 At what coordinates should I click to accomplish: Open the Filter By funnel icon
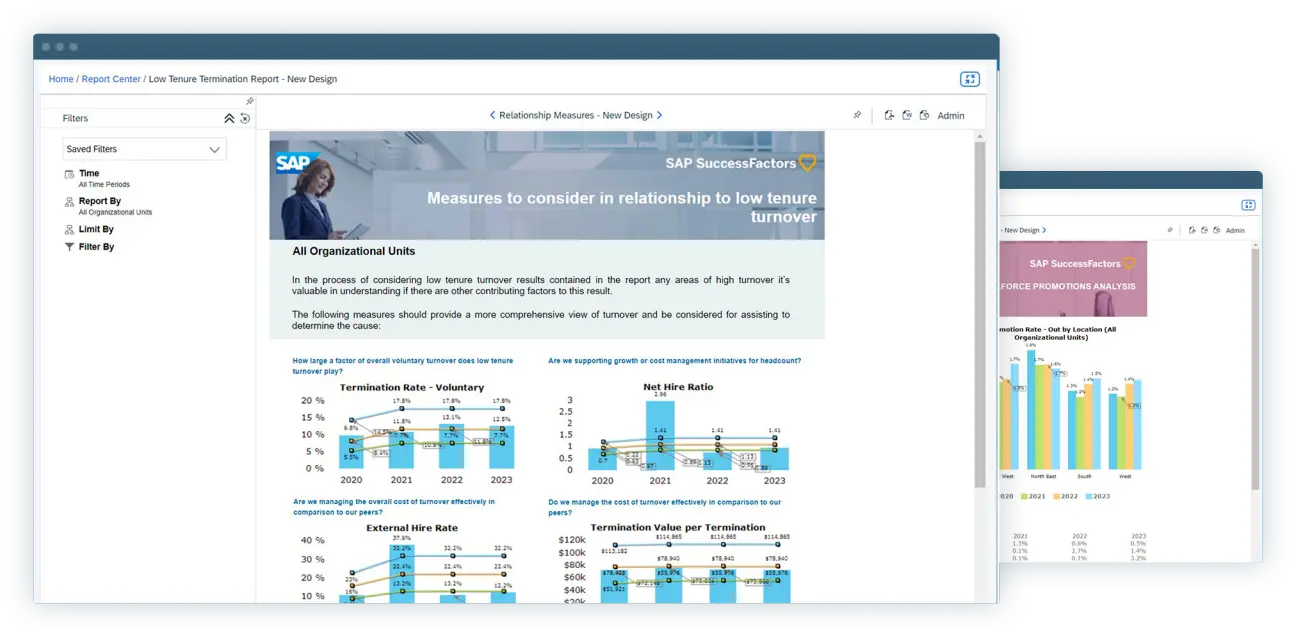[x=70, y=245]
